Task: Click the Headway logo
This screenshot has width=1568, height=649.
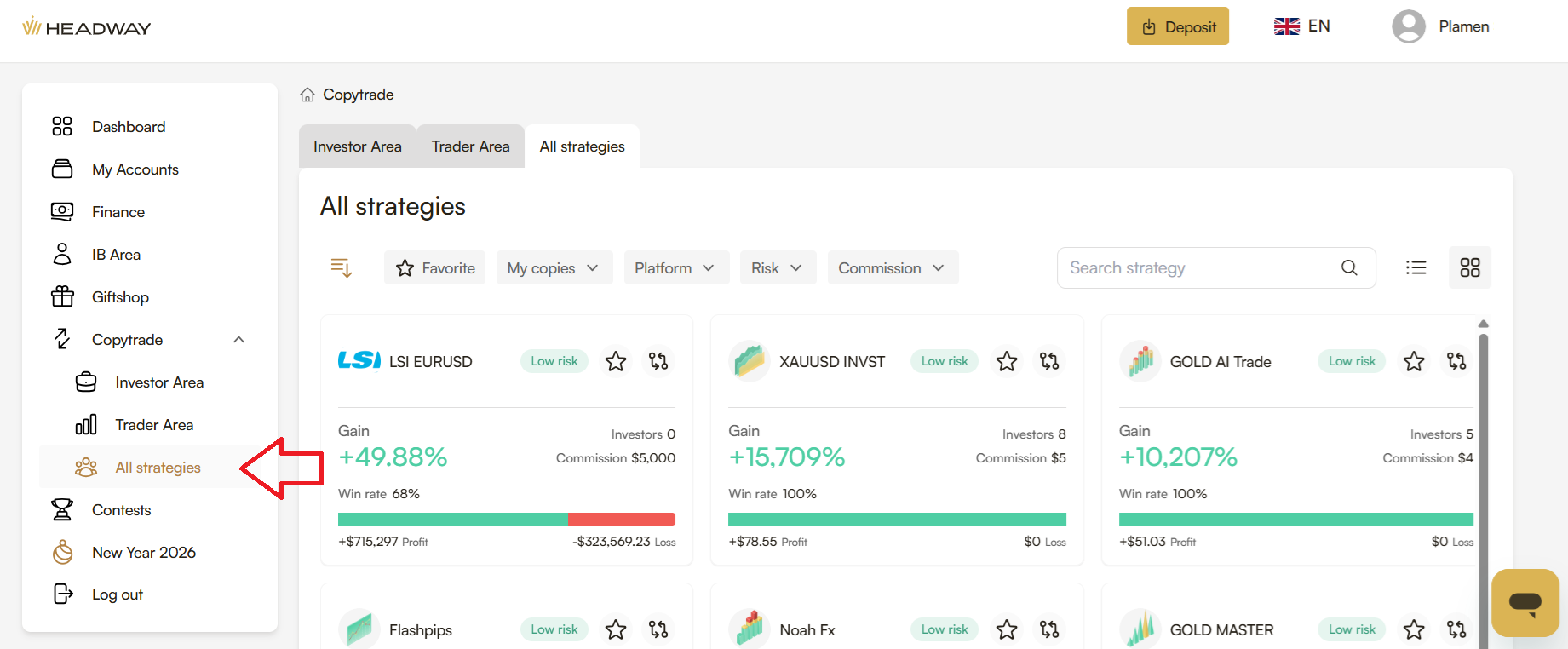Action: click(86, 27)
